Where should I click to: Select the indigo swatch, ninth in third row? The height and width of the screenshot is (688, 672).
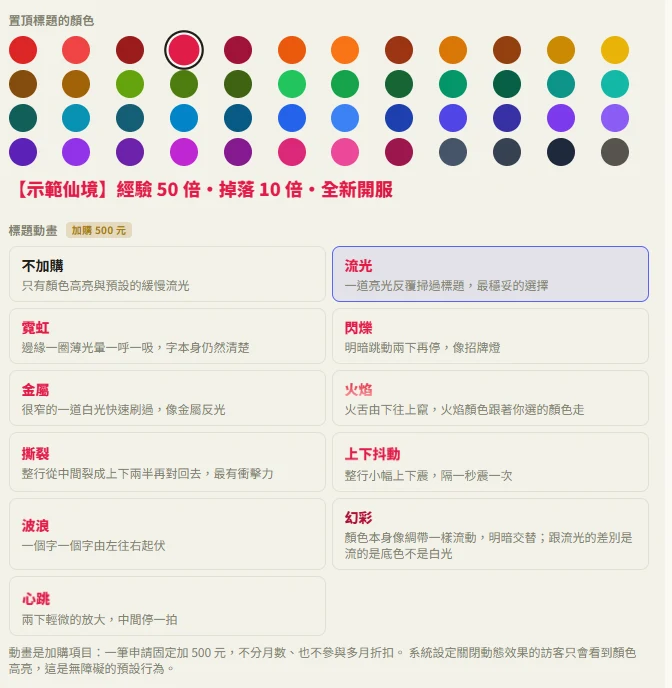[x=453, y=118]
